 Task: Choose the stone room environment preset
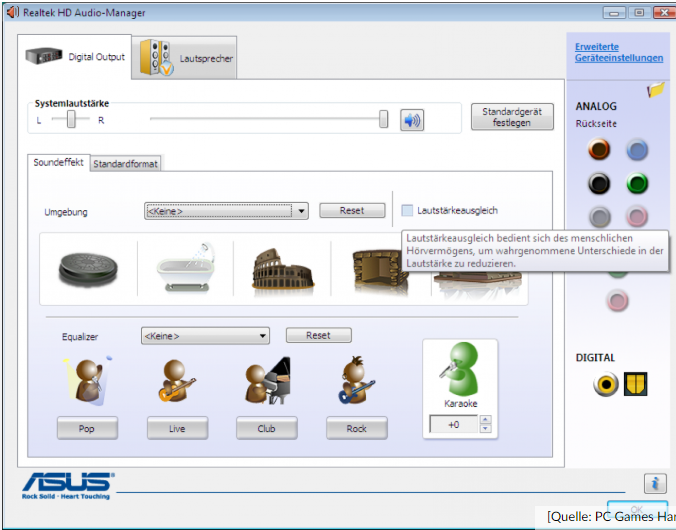(376, 271)
